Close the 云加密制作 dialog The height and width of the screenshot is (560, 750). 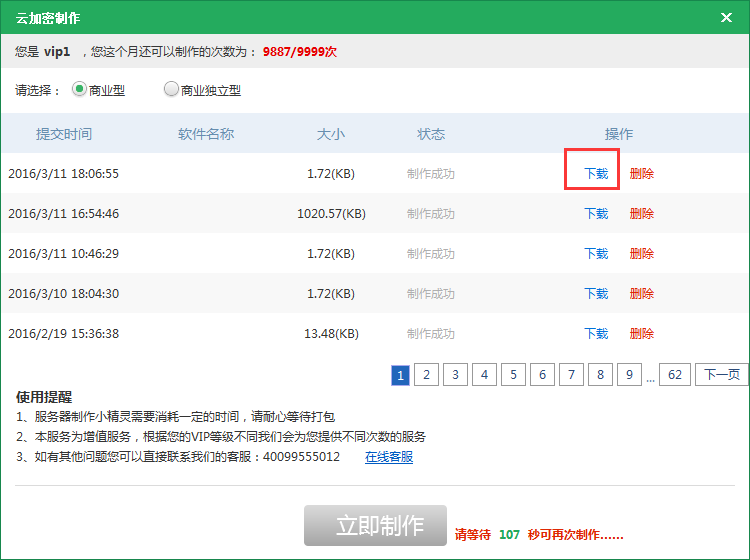click(726, 18)
